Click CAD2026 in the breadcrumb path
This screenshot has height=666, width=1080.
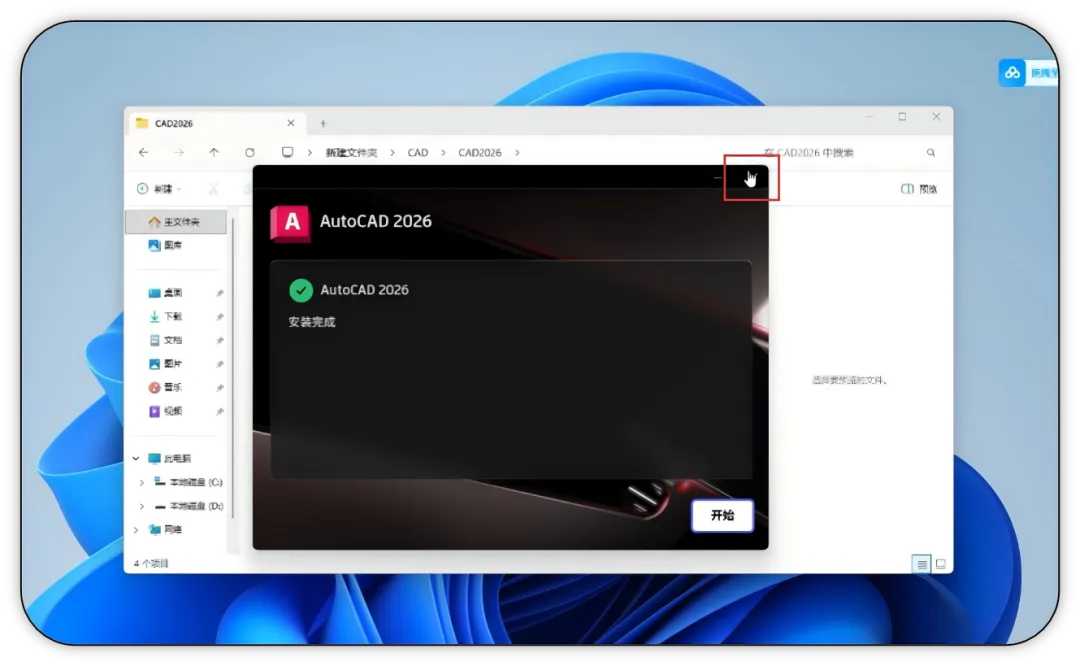480,152
